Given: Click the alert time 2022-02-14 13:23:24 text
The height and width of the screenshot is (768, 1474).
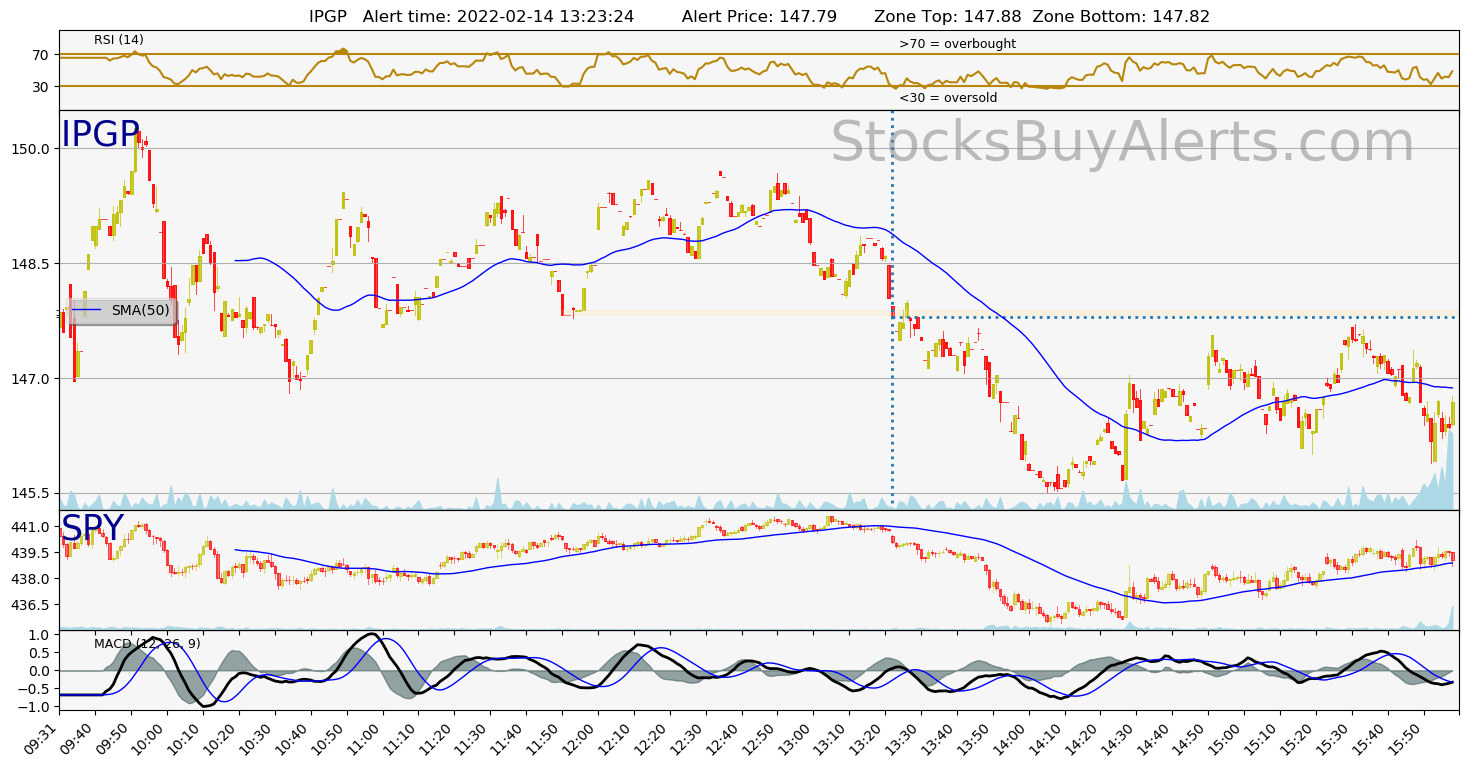Looking at the screenshot, I should tap(498, 16).
